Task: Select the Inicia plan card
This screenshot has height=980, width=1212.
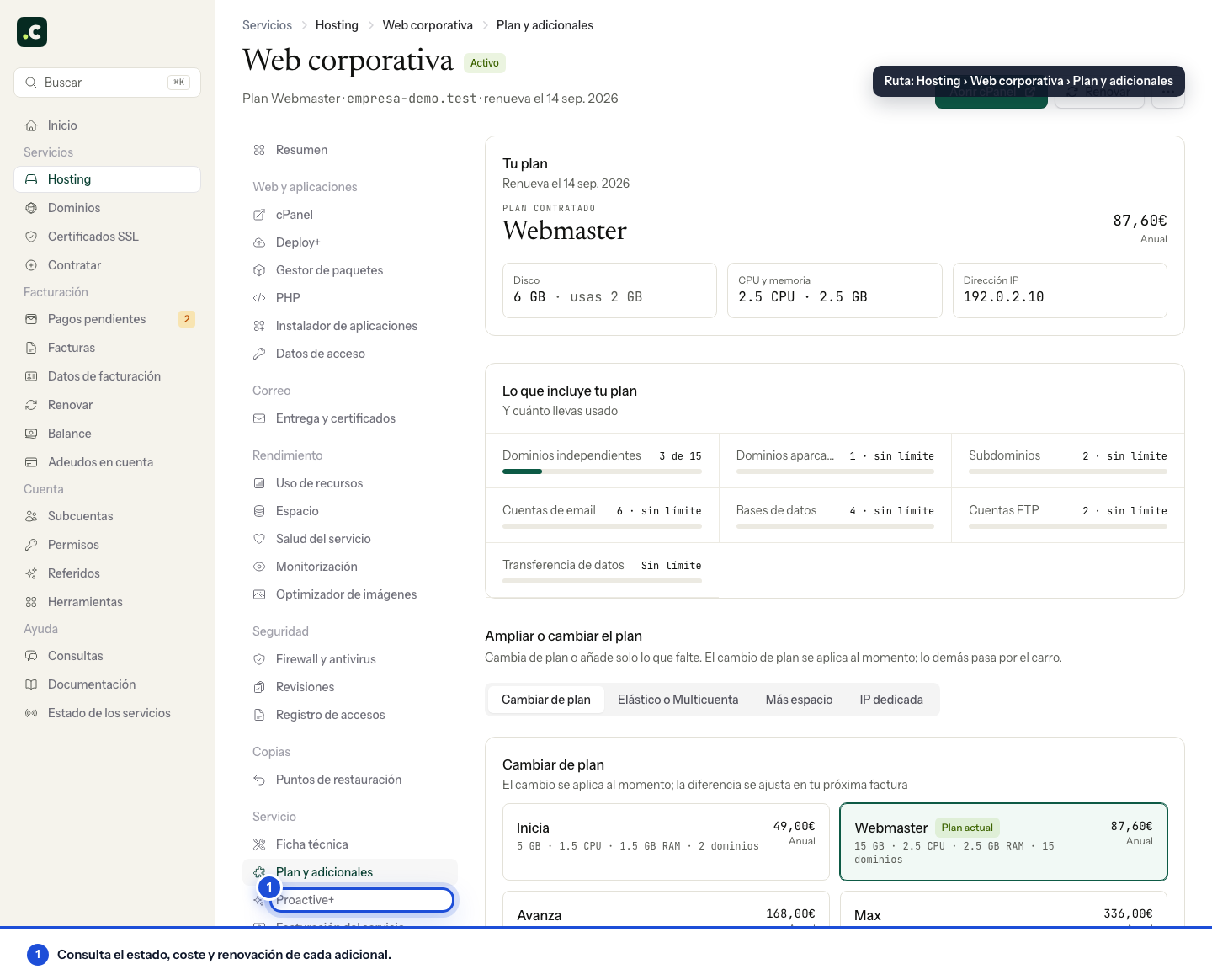Action: (666, 842)
